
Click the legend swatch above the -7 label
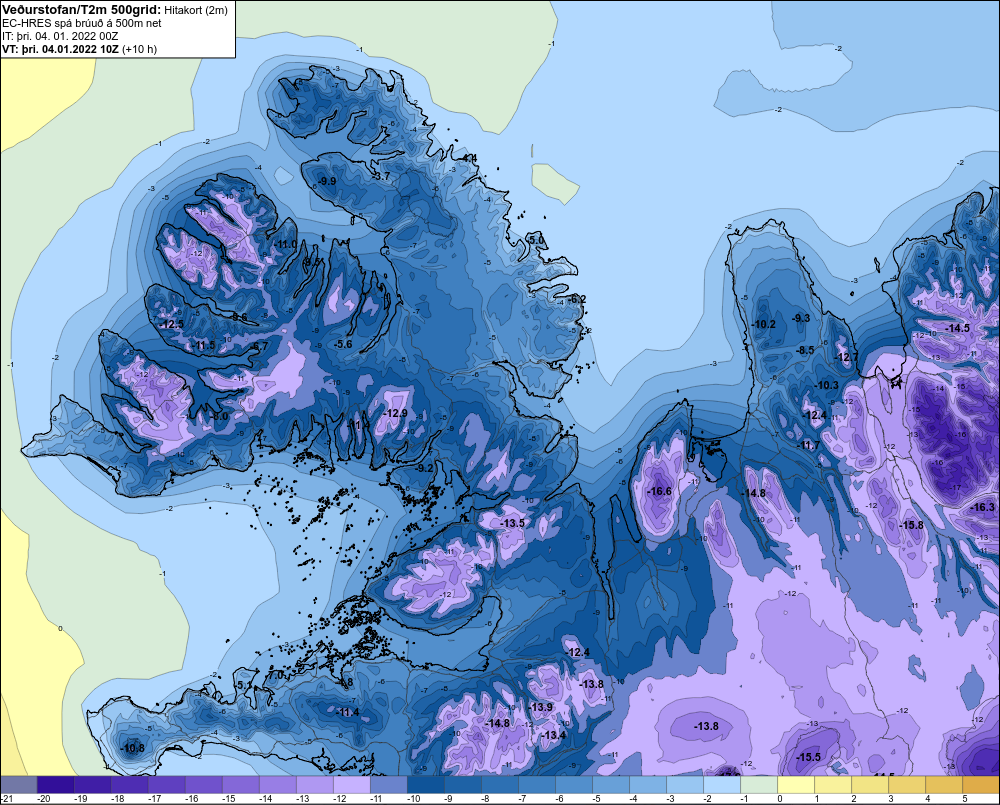[x=536, y=784]
